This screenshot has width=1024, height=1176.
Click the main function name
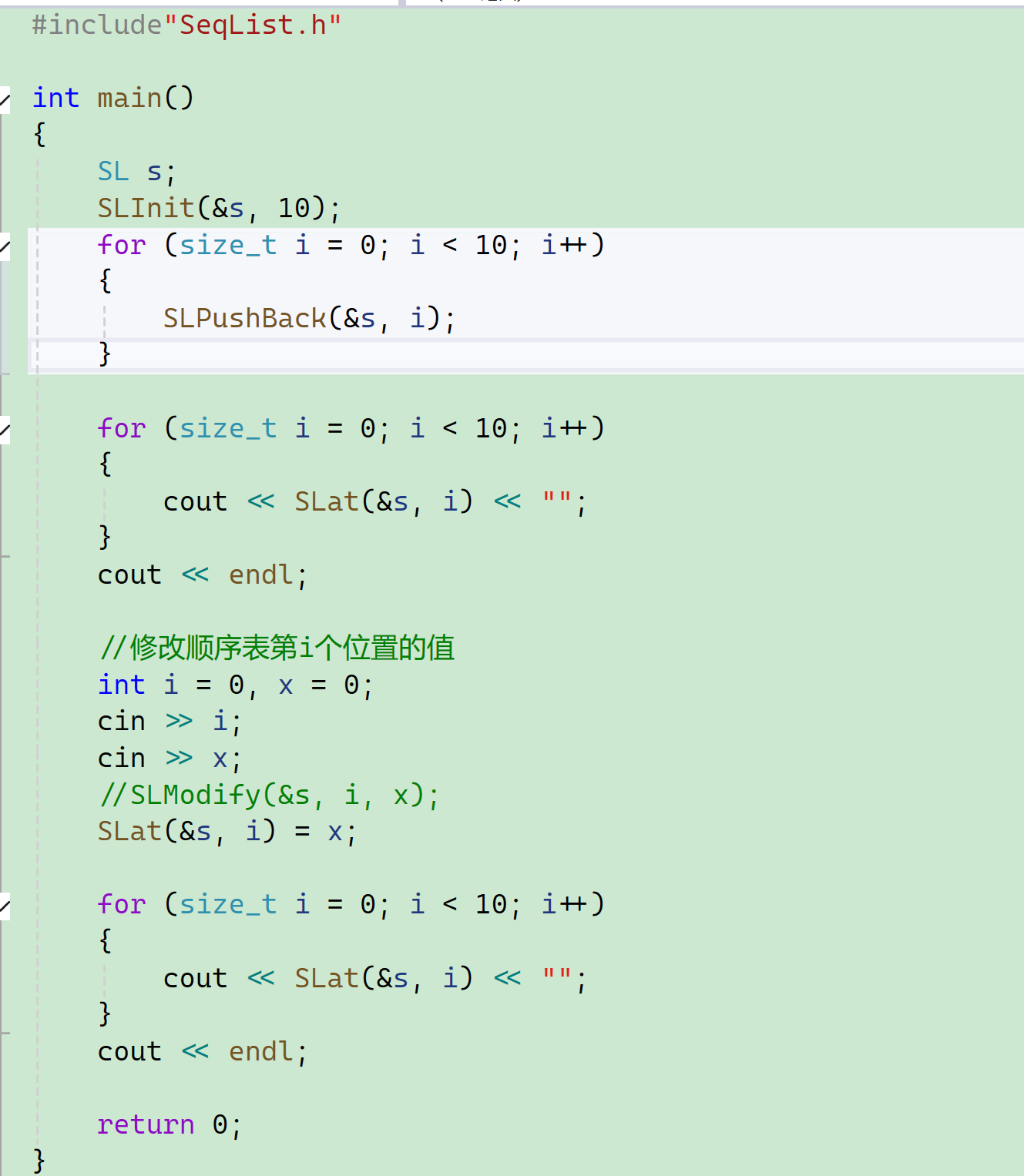130,99
